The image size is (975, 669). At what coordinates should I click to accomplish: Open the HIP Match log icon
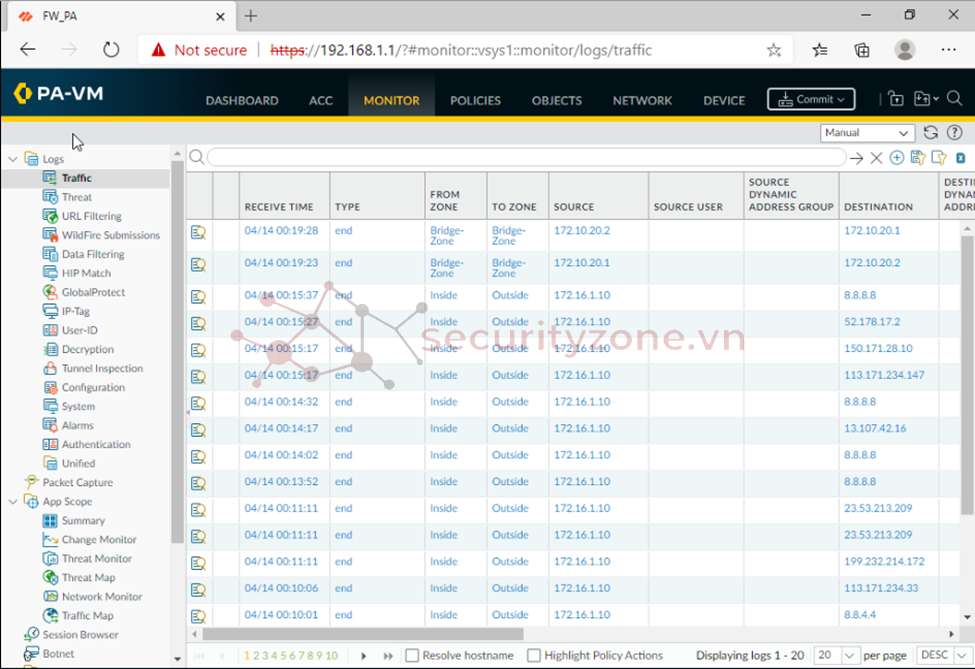(x=50, y=273)
